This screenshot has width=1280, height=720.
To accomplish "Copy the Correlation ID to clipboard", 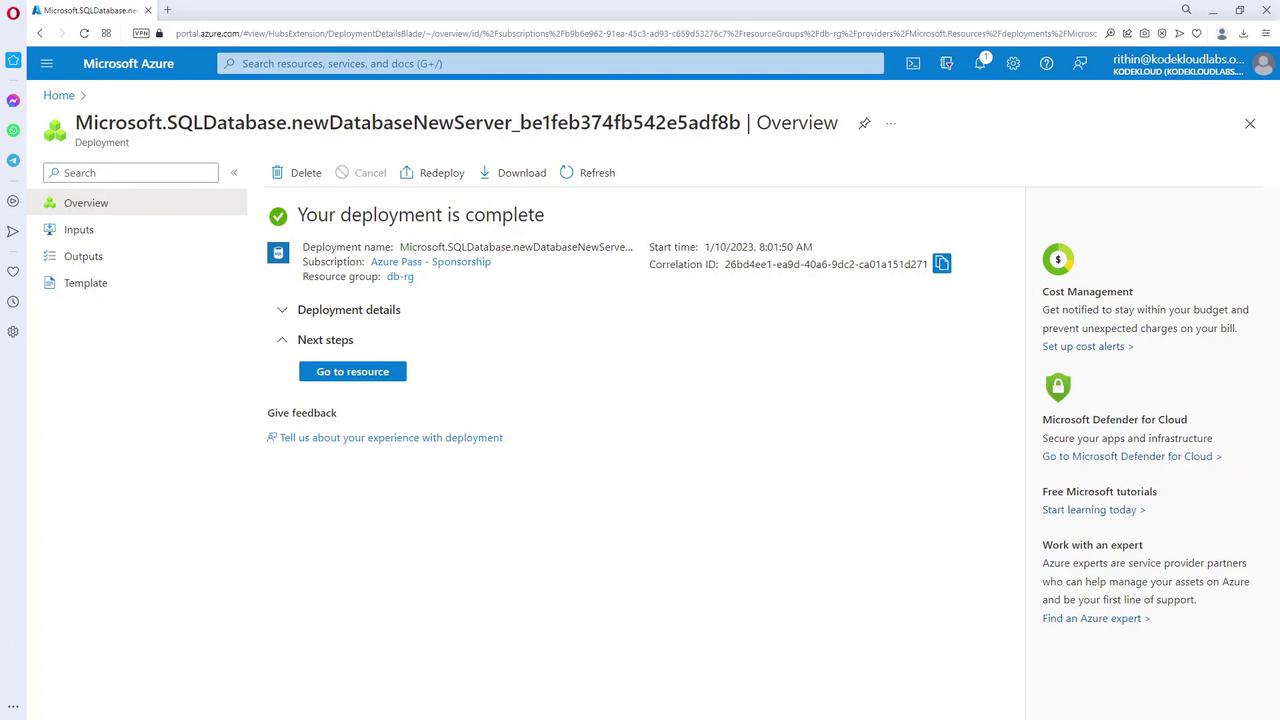I will 942,264.
